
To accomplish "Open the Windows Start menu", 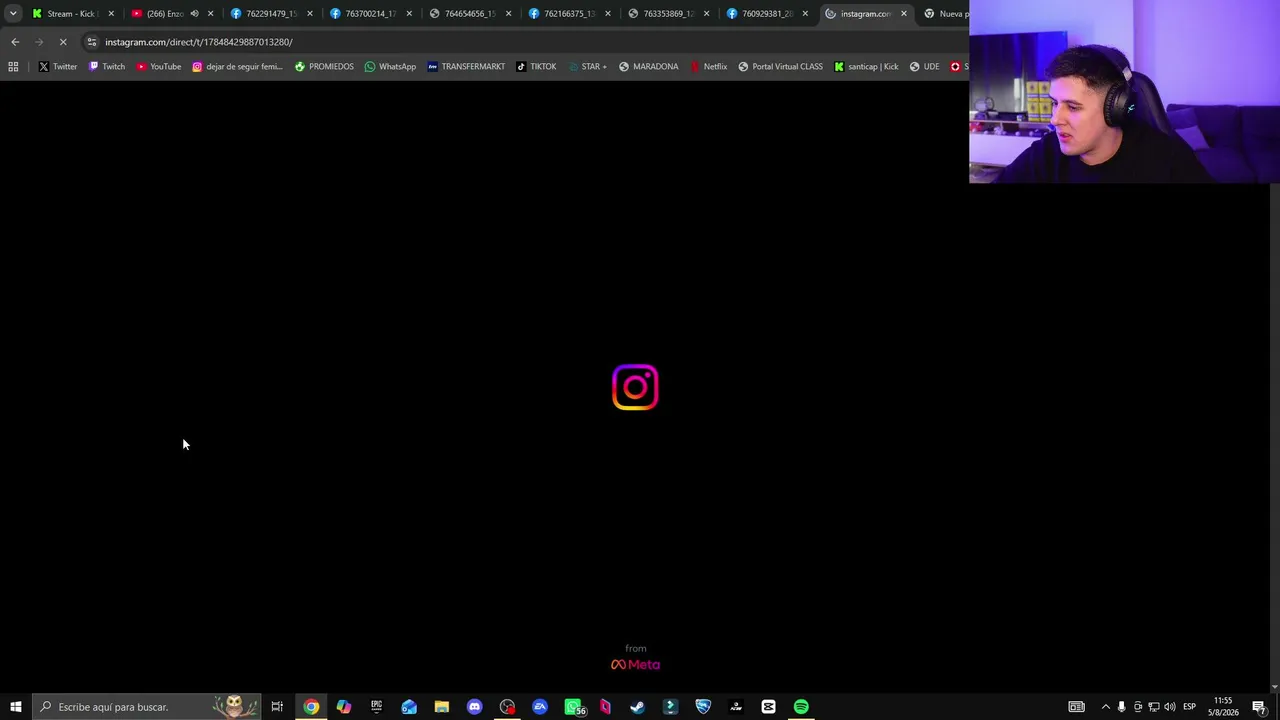I will (15, 707).
